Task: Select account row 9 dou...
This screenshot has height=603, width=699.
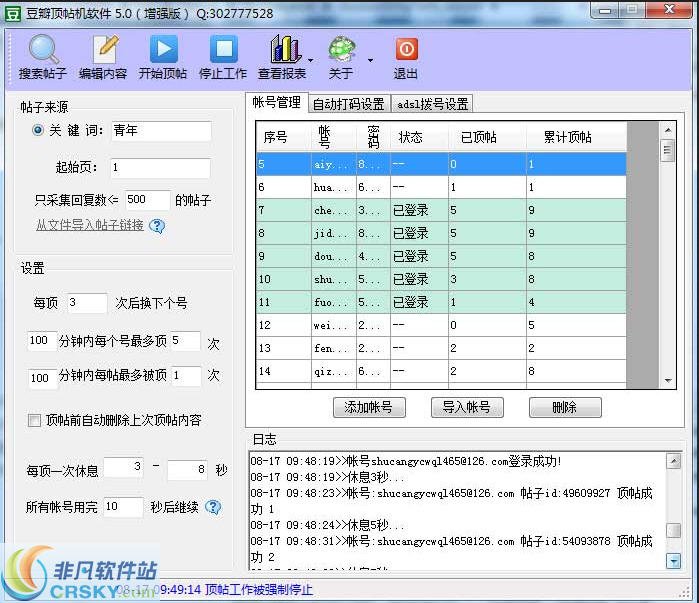Action: coord(441,256)
